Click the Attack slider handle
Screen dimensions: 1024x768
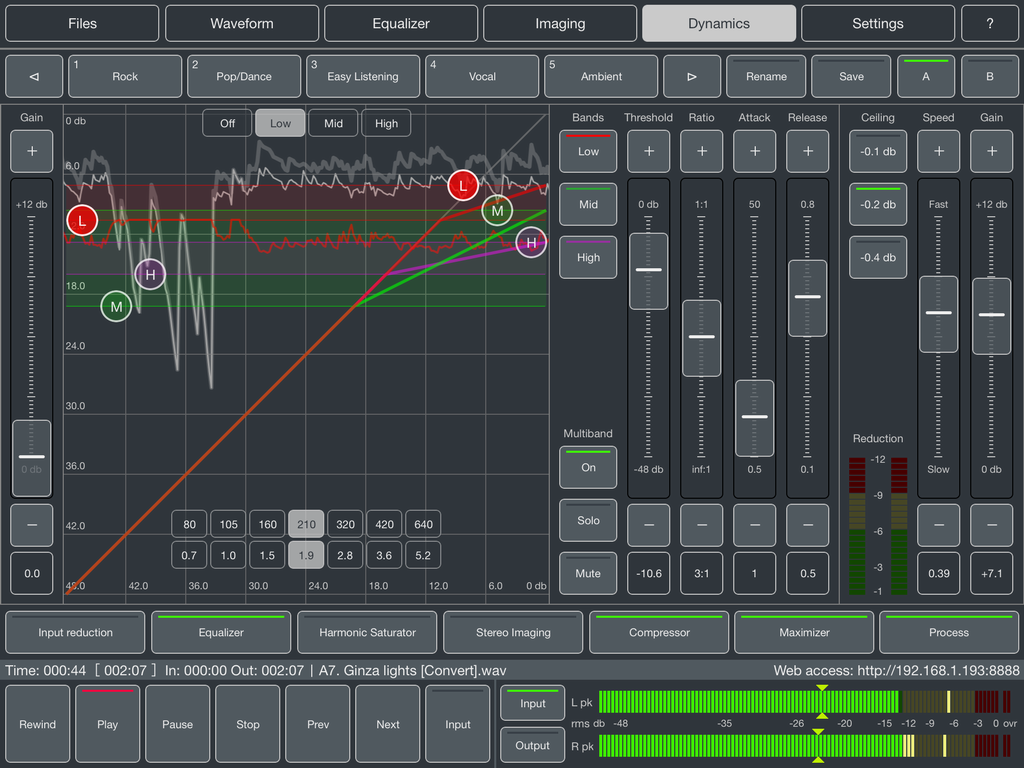pyautogui.click(x=754, y=417)
